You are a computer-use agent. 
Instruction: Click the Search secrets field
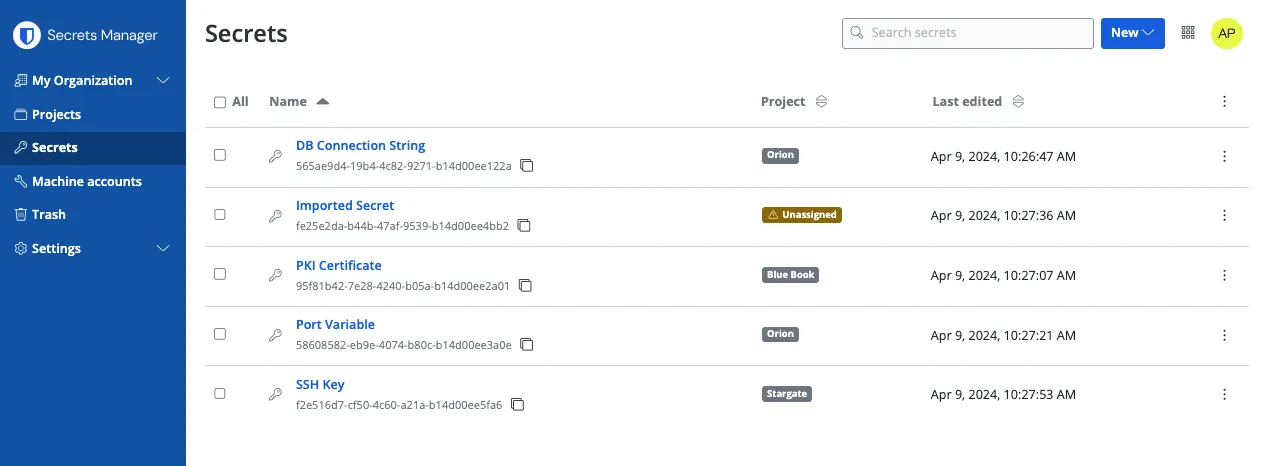click(x=968, y=33)
